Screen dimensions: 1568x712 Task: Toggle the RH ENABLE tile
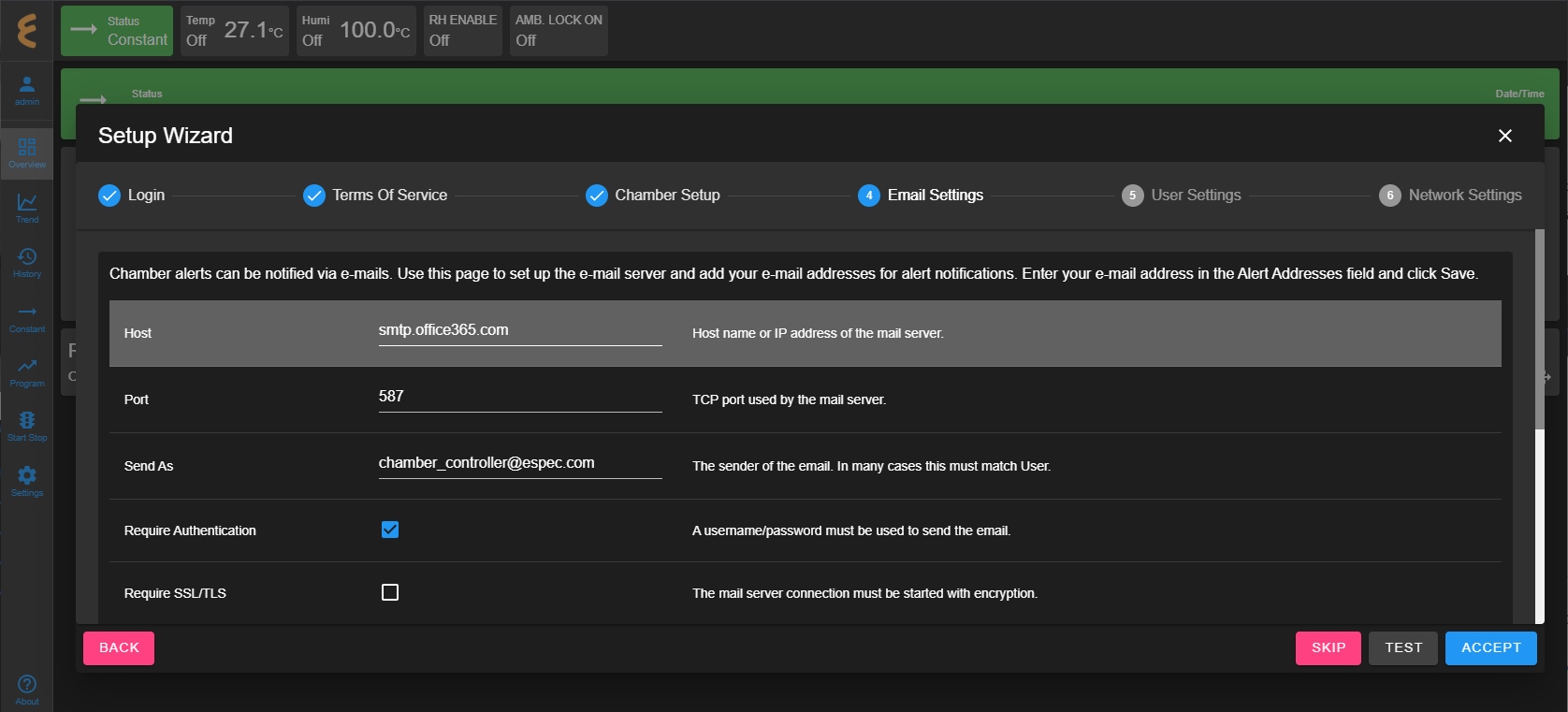[463, 31]
